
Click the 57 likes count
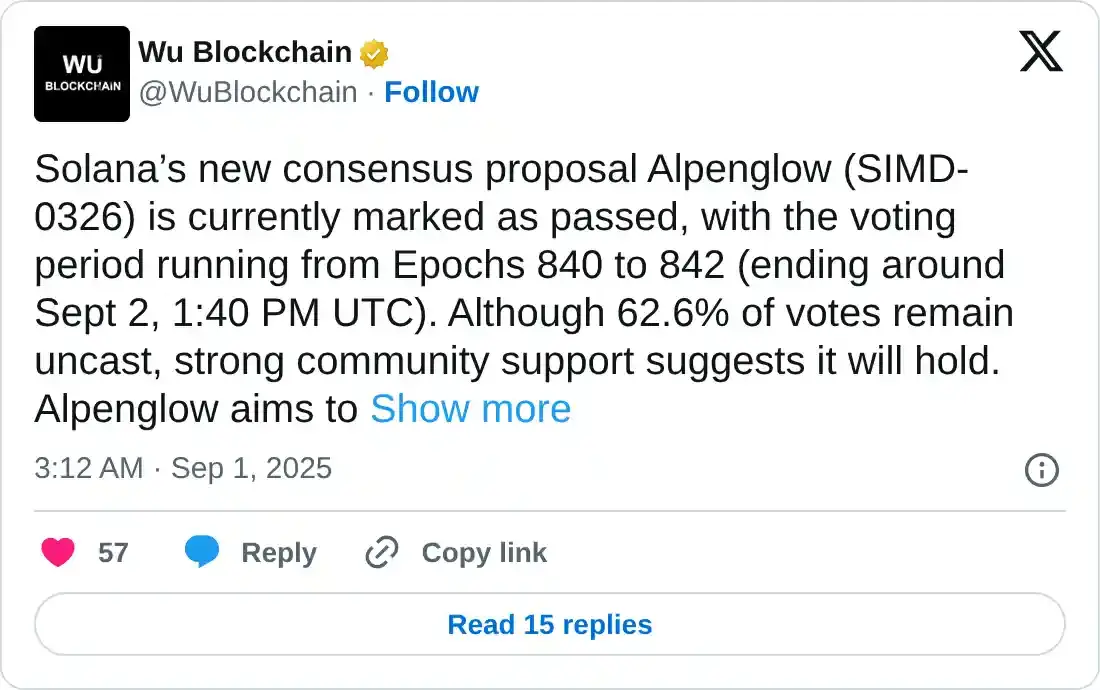click(113, 553)
